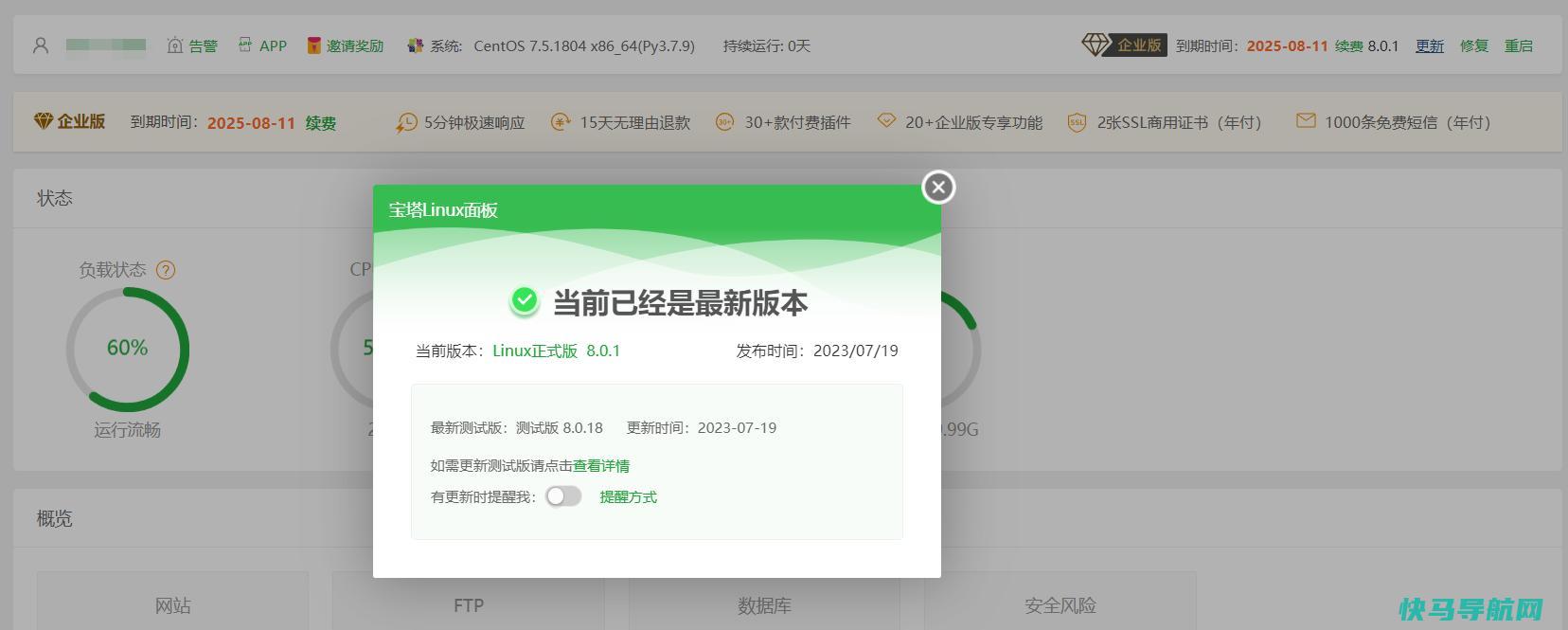The height and width of the screenshot is (630, 1568).
Task: Select the 安全风险 overview card
Action: click(x=1060, y=601)
